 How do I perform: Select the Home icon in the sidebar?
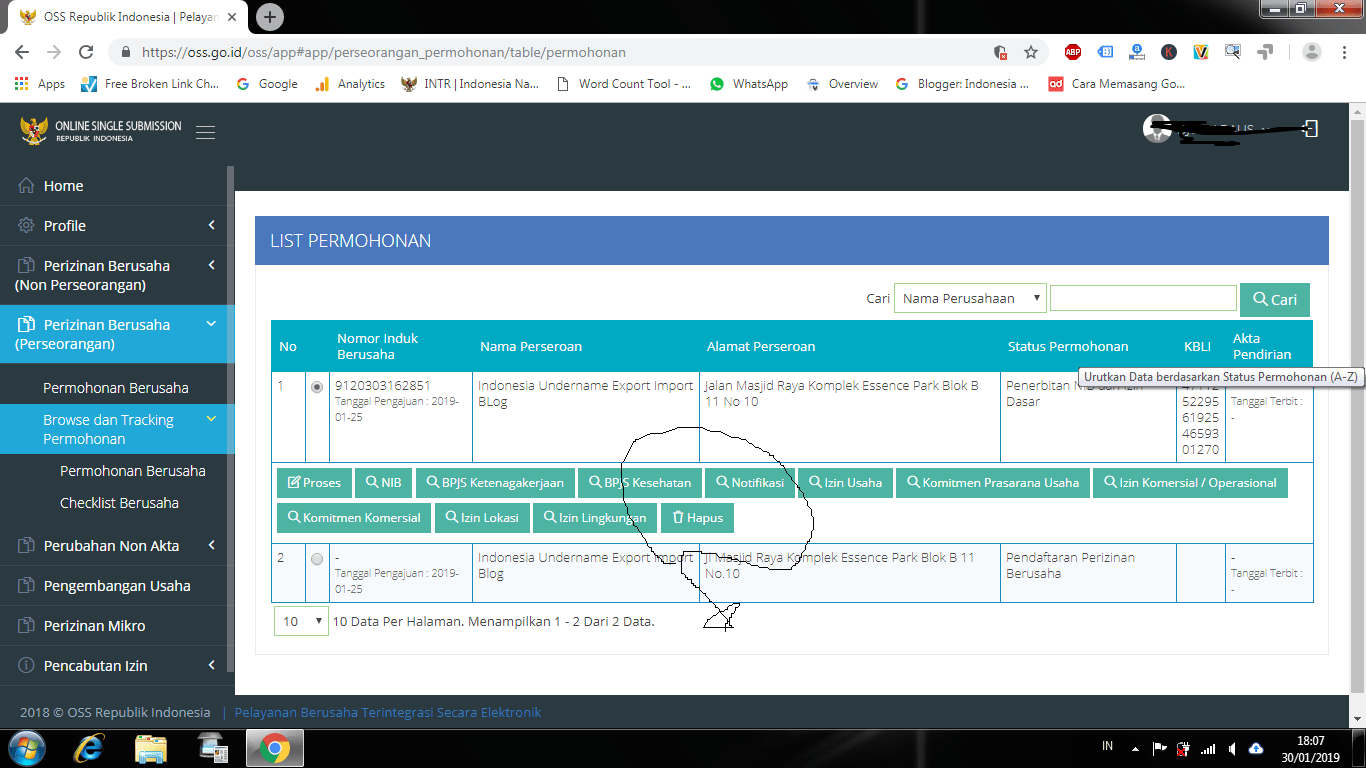coord(26,185)
